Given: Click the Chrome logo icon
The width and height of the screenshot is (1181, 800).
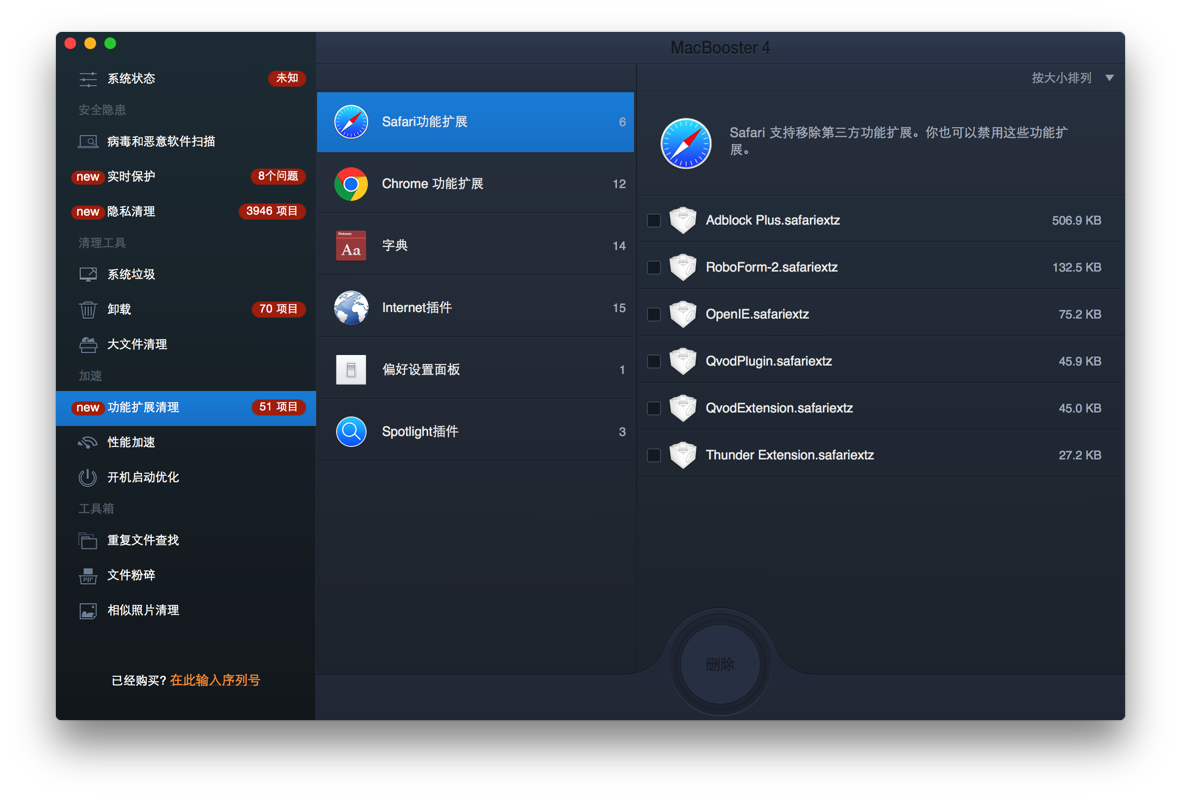Looking at the screenshot, I should [x=351, y=184].
